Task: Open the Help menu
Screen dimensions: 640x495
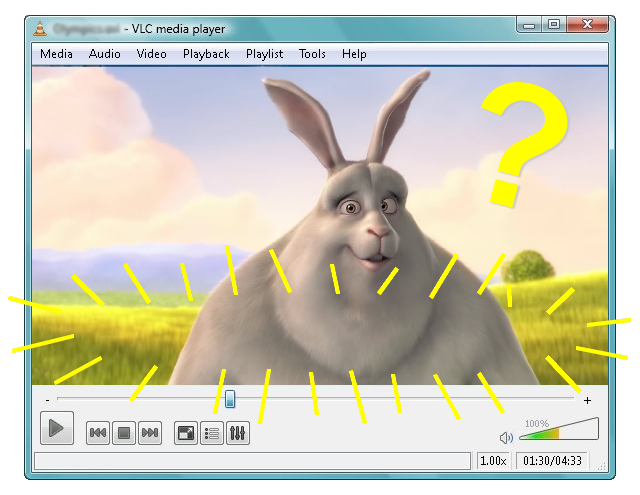Action: click(354, 54)
